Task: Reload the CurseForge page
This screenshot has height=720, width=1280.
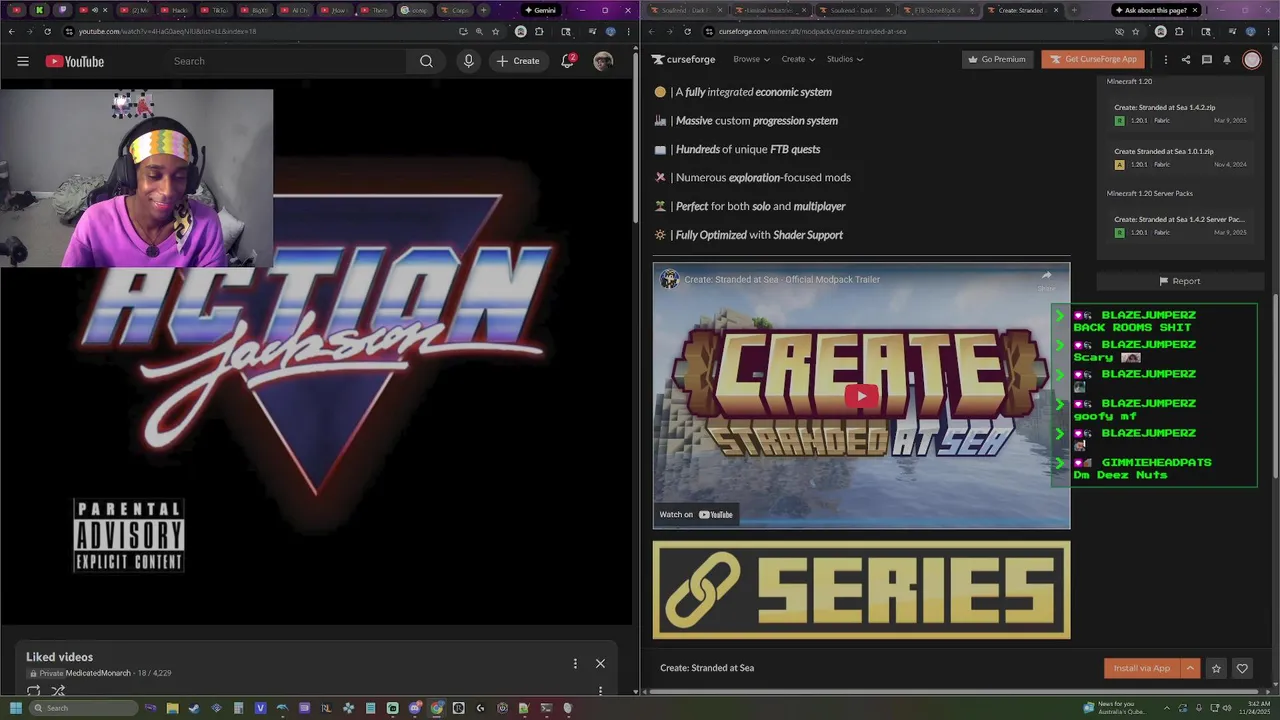Action: [687, 31]
